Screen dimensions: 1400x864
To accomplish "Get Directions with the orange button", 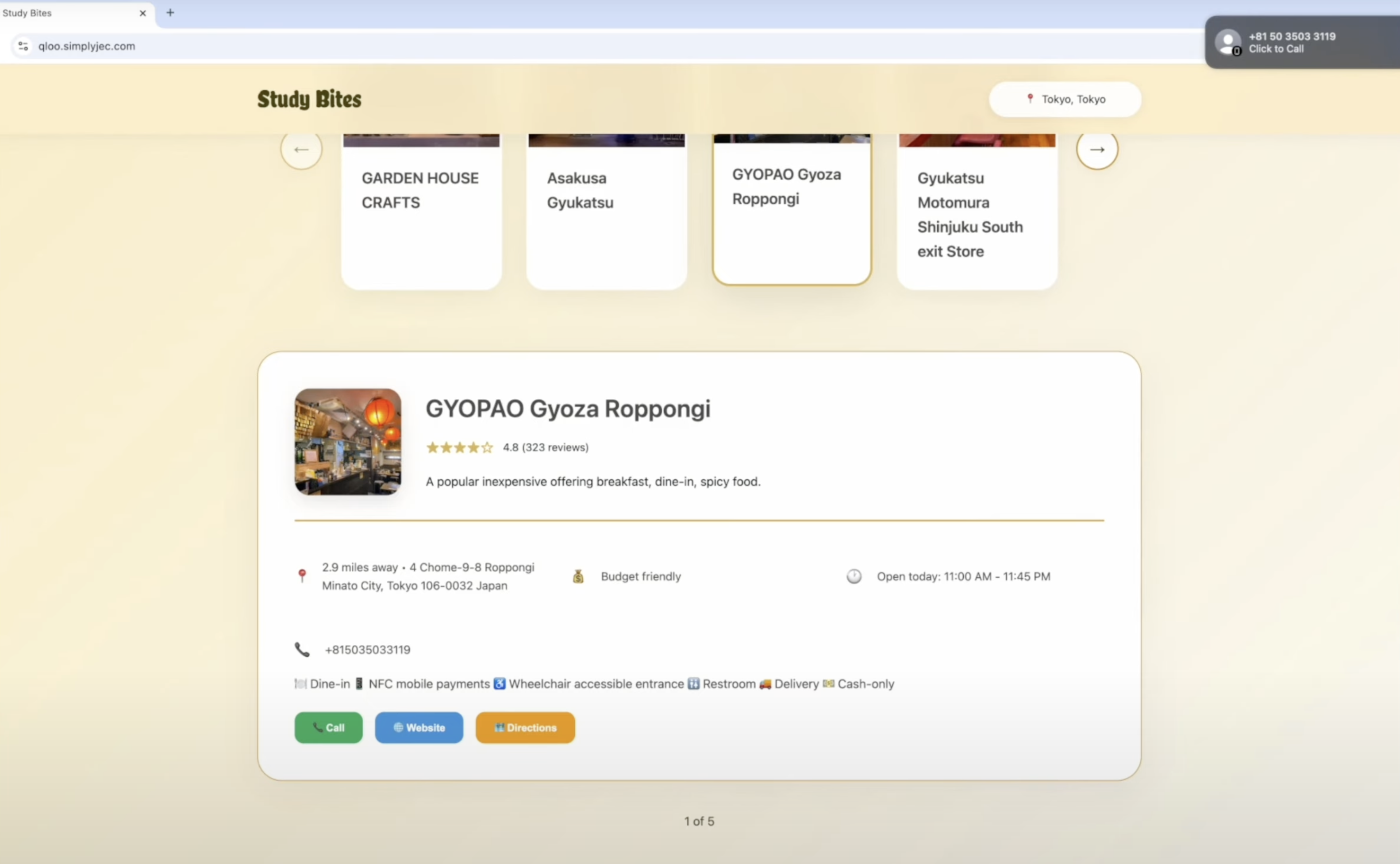I will point(525,727).
